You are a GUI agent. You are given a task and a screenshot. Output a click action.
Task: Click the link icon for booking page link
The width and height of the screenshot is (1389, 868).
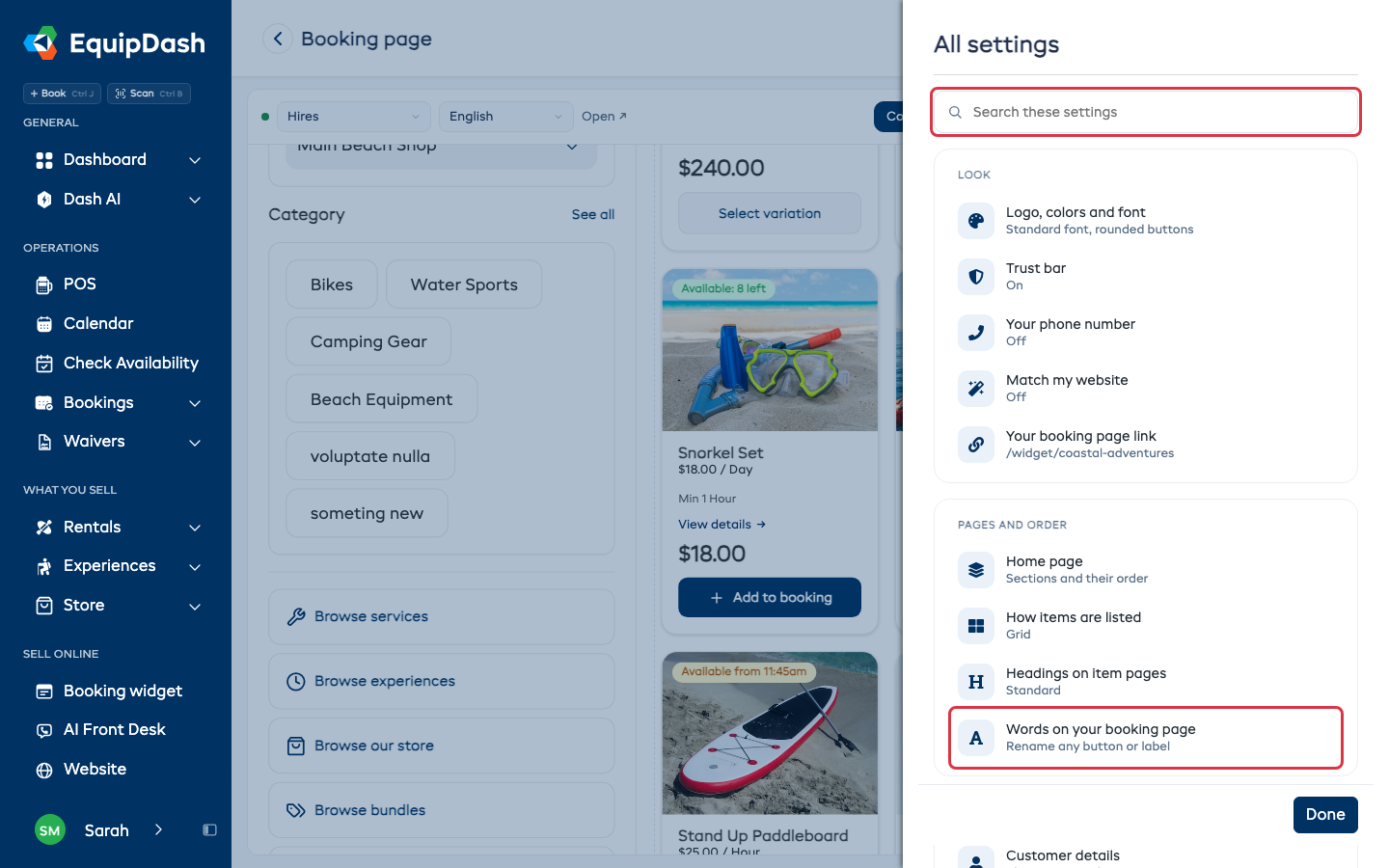tap(976, 445)
